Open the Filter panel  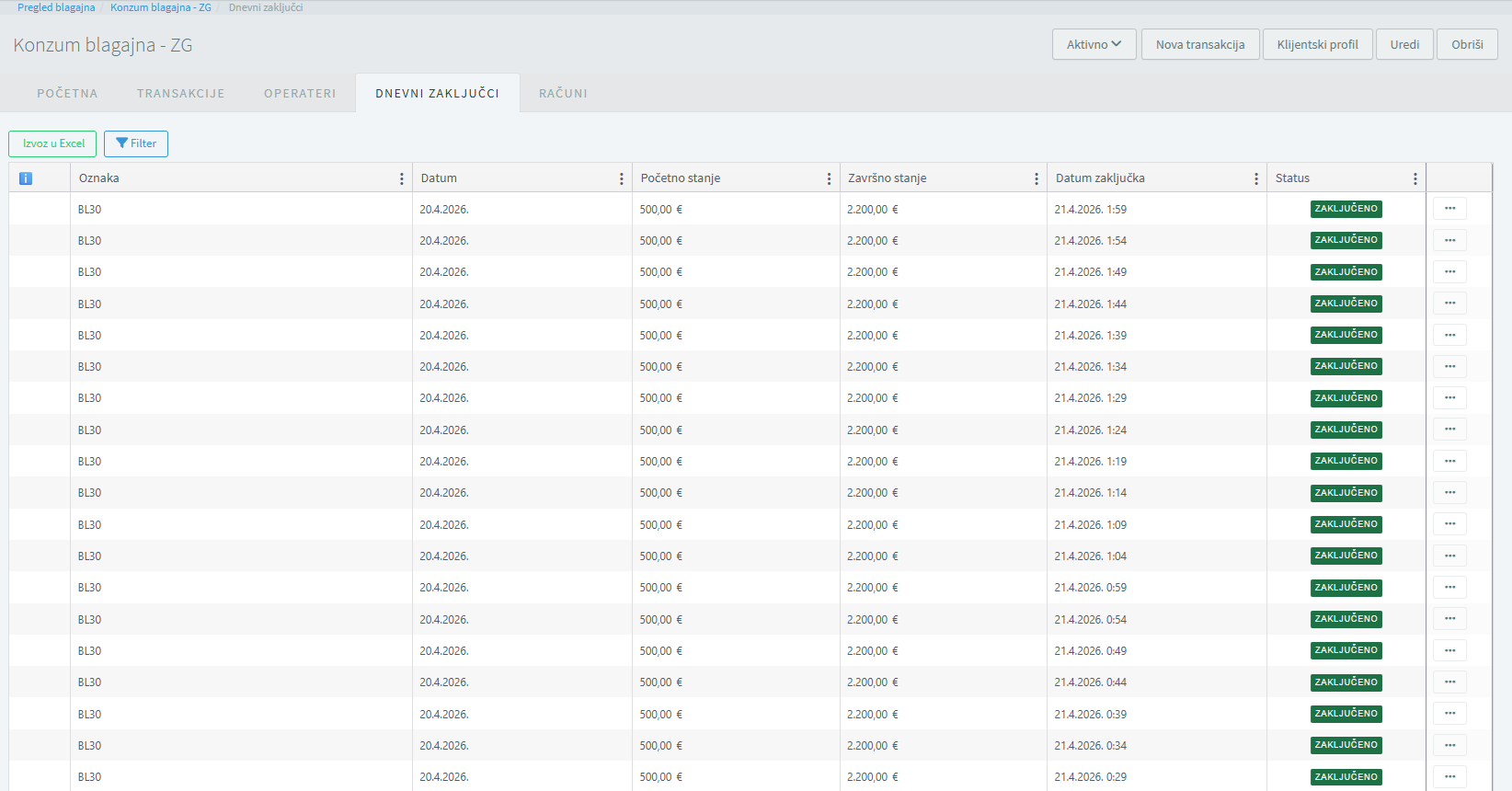coord(136,143)
